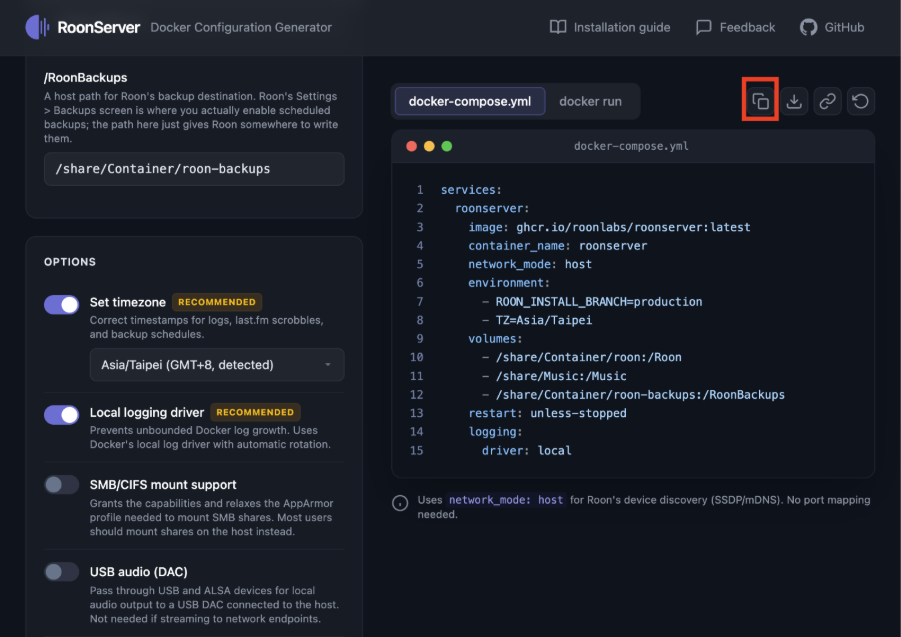Click the network_mode: host code line
The width and height of the screenshot is (901, 637).
530,264
